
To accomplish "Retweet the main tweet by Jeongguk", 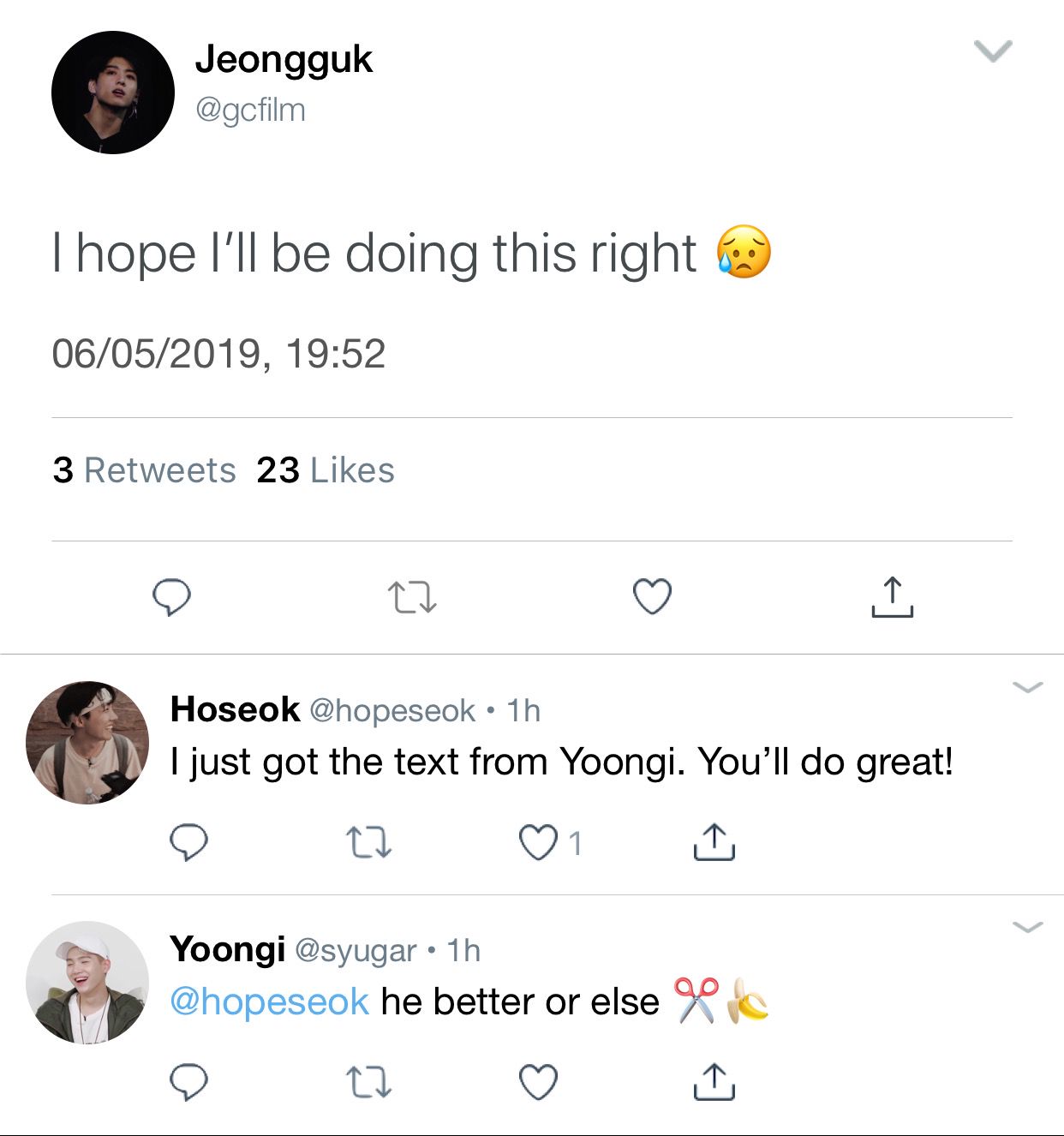I will 412,597.
